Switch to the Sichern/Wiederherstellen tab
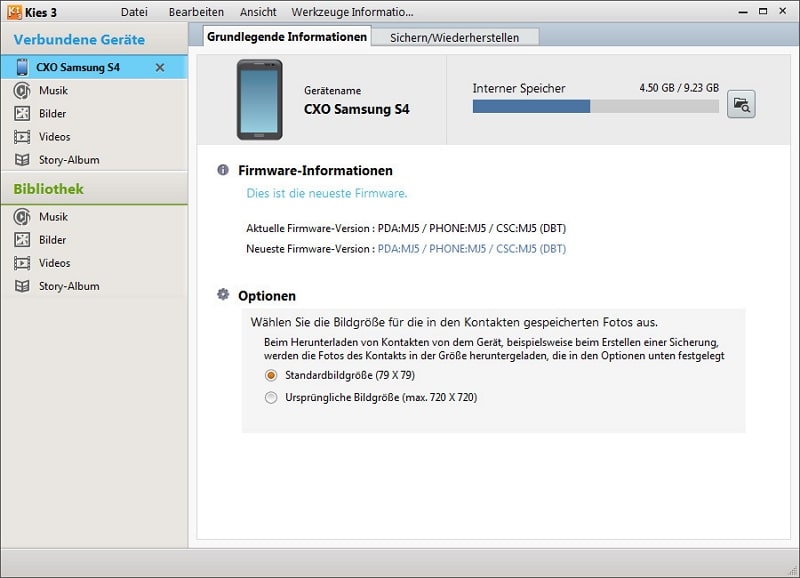The height and width of the screenshot is (578, 800). tap(455, 38)
